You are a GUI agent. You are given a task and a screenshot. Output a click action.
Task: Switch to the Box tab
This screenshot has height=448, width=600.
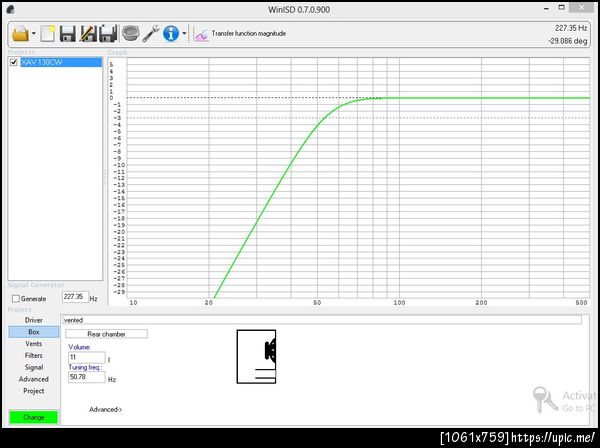(34, 332)
